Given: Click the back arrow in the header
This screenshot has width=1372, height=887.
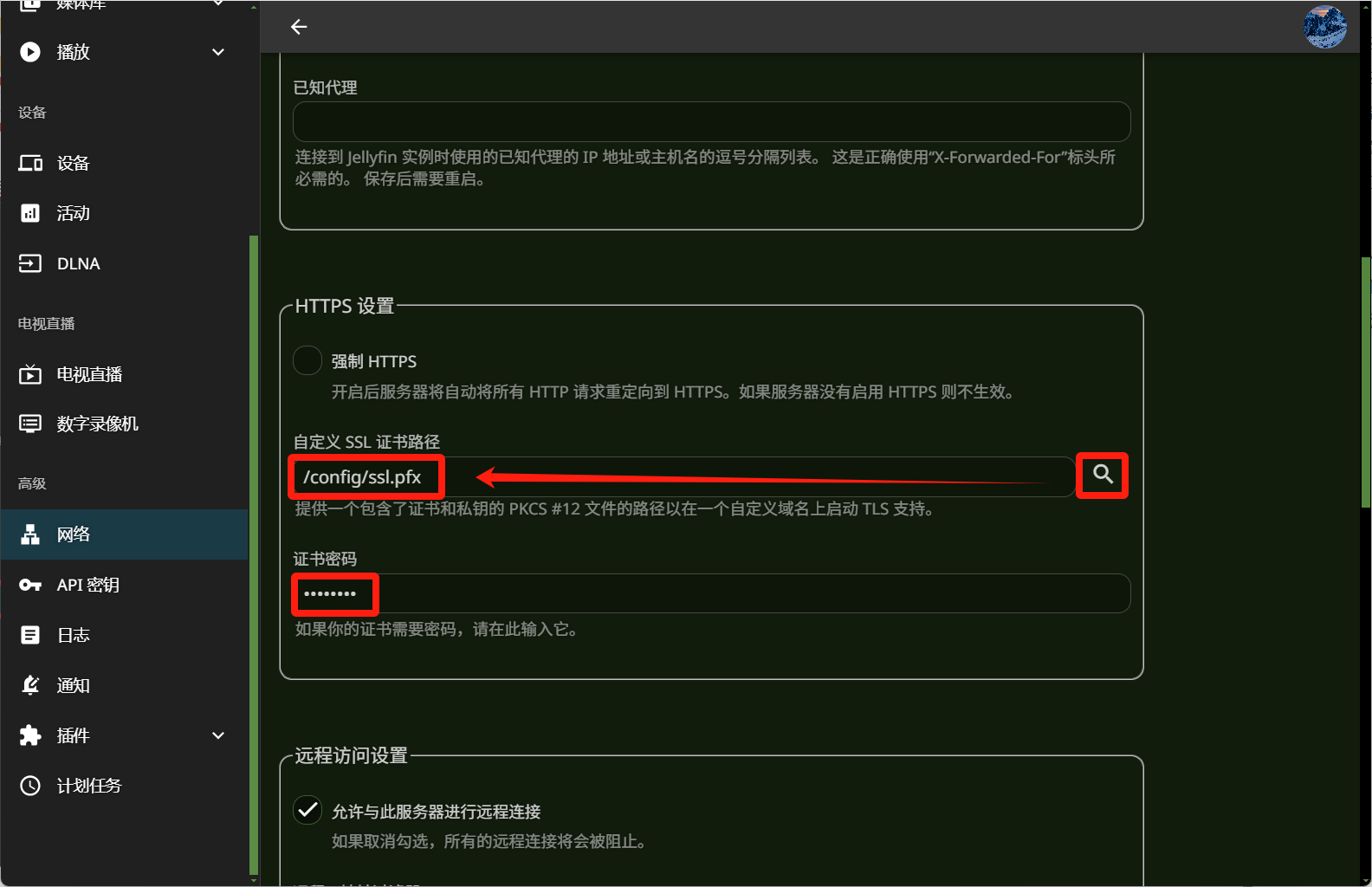Looking at the screenshot, I should tap(299, 27).
